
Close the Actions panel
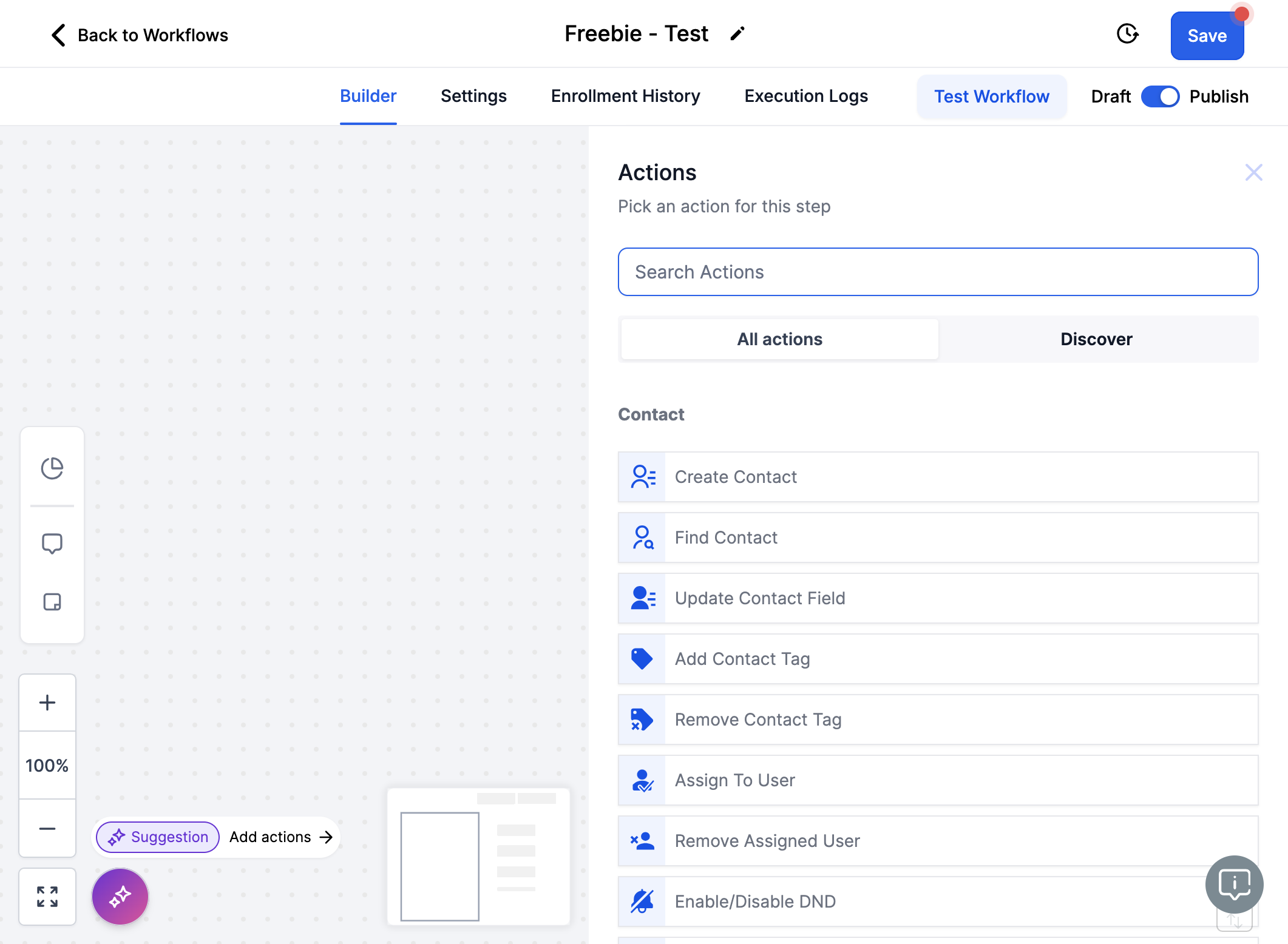(x=1253, y=172)
